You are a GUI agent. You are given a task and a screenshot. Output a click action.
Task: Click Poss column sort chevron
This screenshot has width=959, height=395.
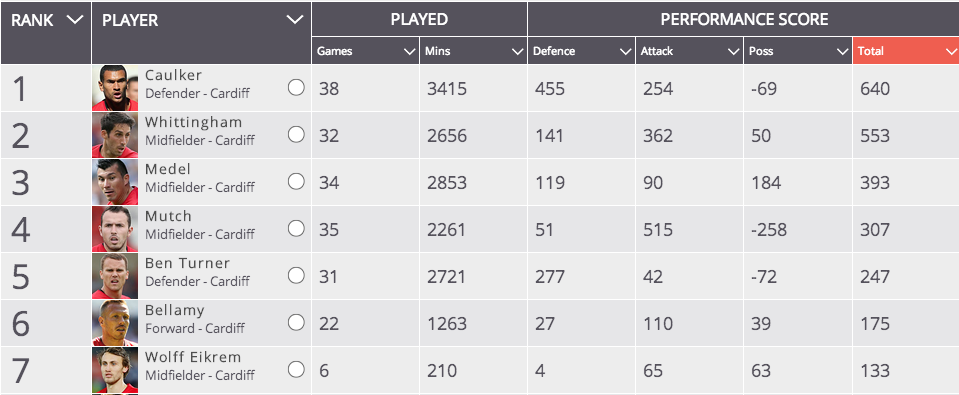(x=843, y=52)
